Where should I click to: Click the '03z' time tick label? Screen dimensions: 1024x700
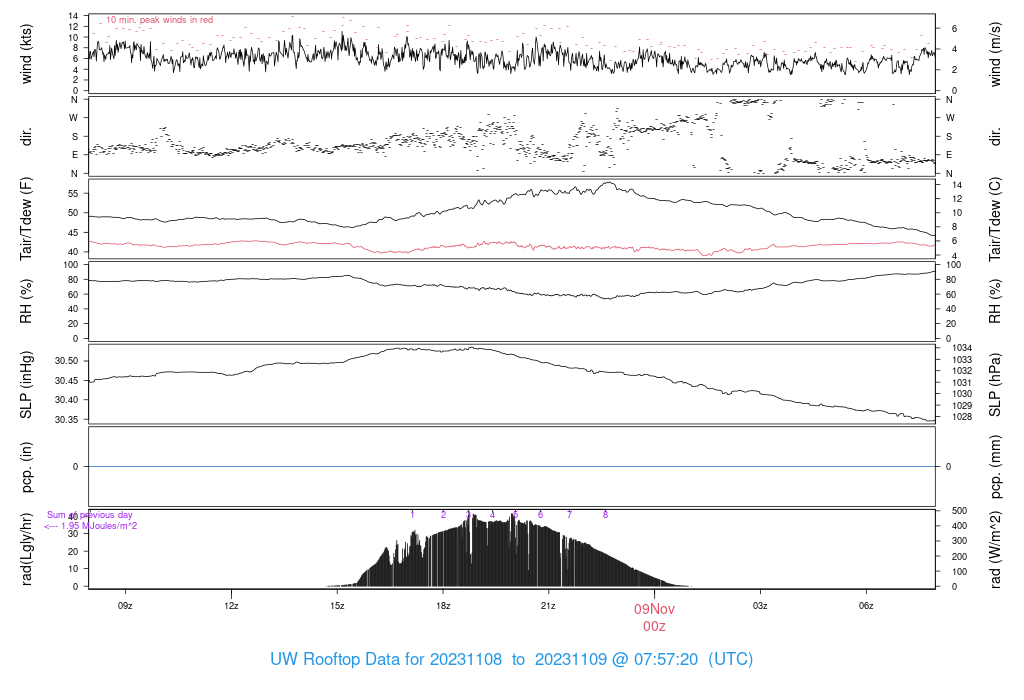click(x=760, y=606)
